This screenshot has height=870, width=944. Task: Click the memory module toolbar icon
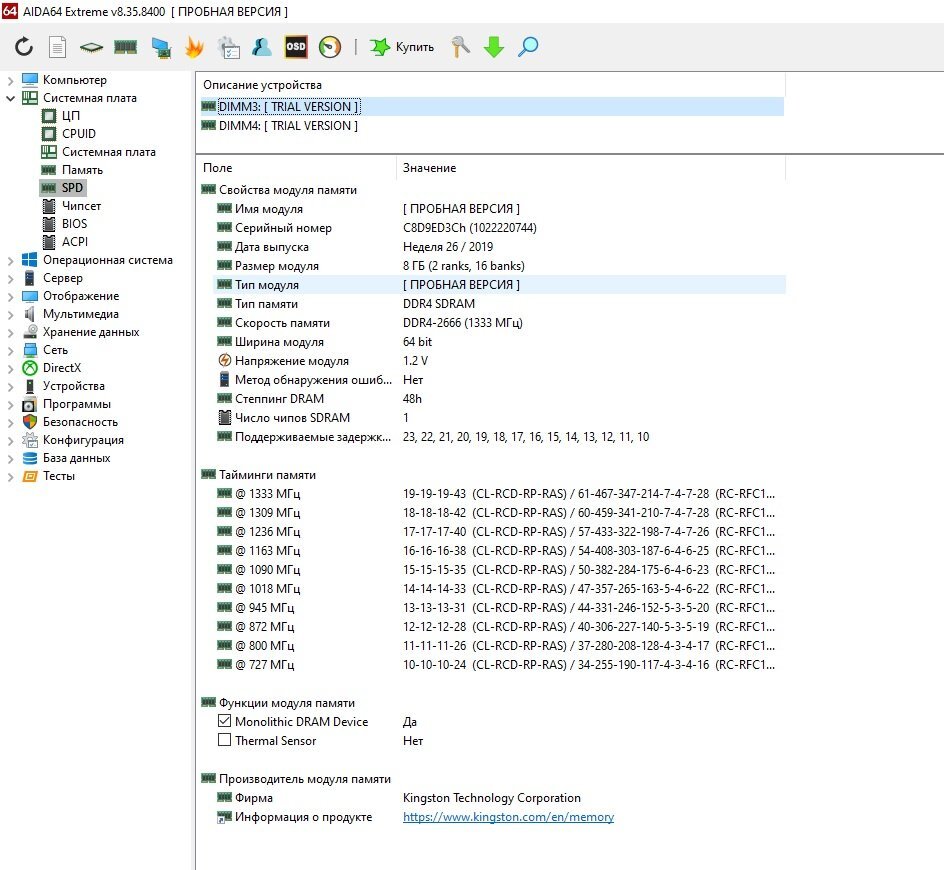125,47
